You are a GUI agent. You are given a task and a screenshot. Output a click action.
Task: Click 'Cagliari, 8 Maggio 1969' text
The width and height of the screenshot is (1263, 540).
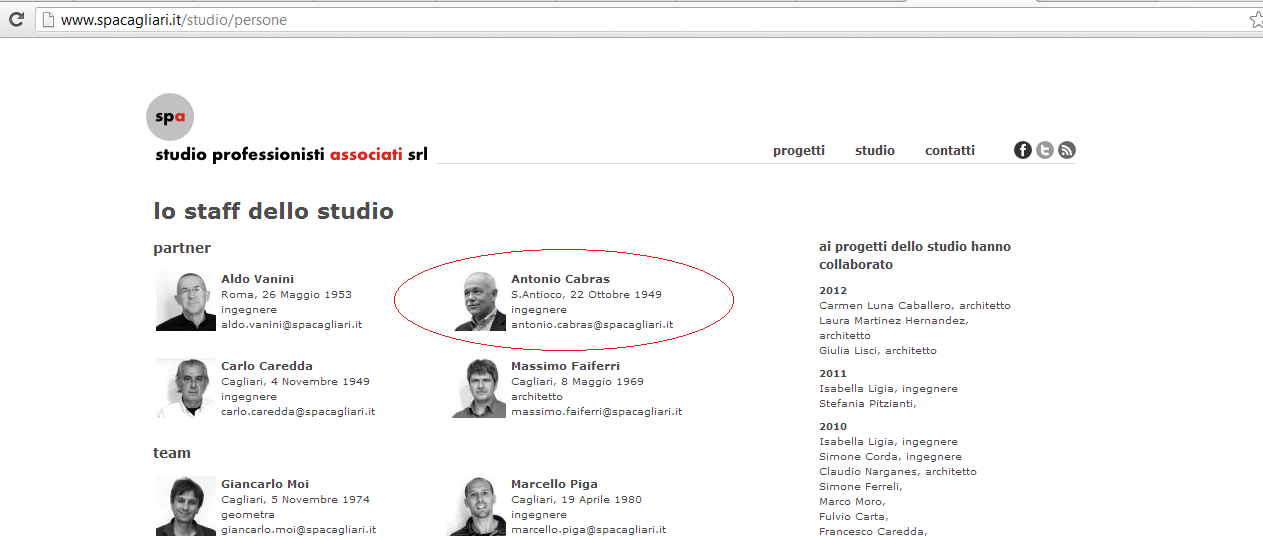click(577, 382)
